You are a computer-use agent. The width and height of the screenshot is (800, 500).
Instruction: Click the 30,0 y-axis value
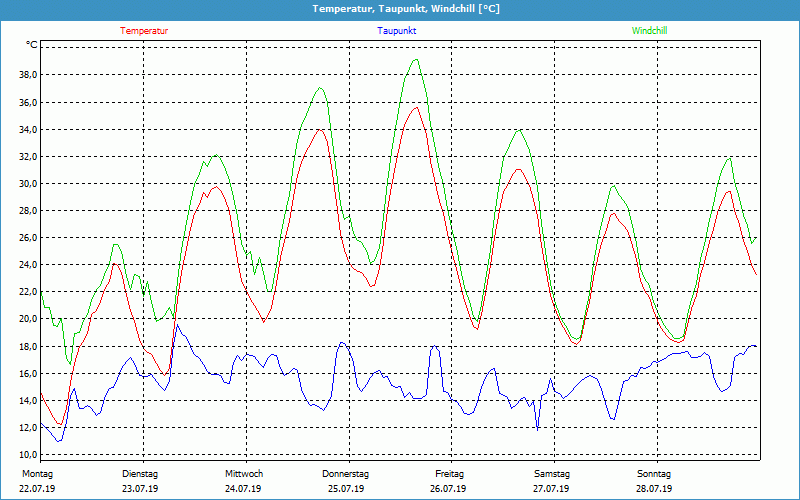[x=28, y=184]
